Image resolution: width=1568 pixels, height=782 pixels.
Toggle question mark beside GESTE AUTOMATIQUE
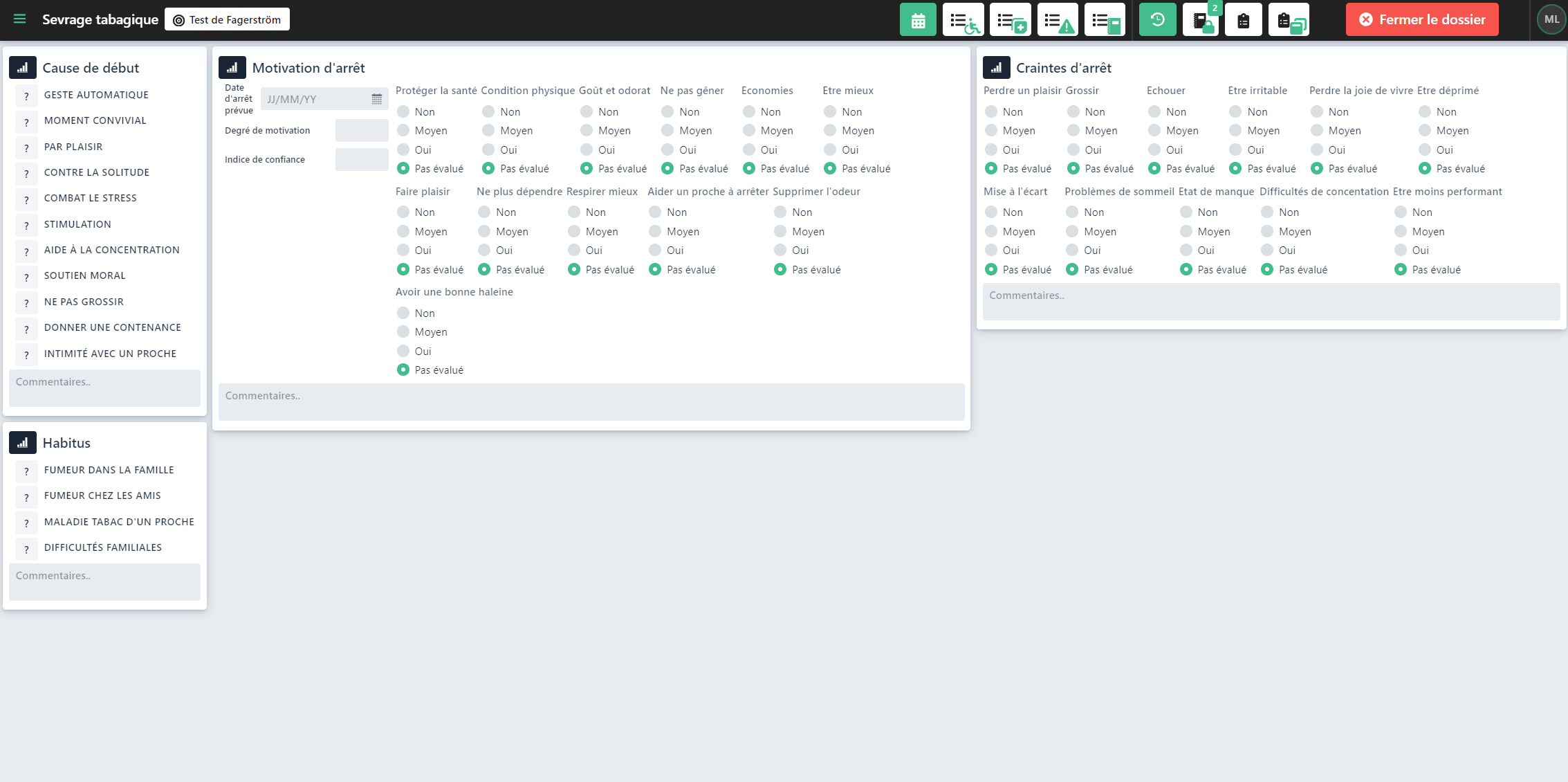coord(26,96)
